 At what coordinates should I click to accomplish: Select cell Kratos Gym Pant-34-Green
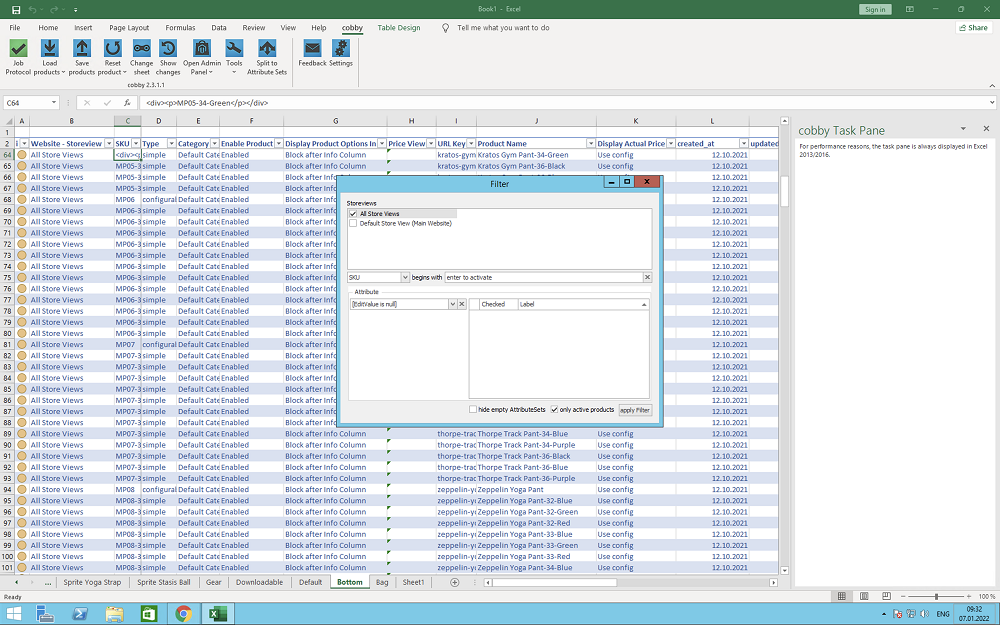(536, 155)
